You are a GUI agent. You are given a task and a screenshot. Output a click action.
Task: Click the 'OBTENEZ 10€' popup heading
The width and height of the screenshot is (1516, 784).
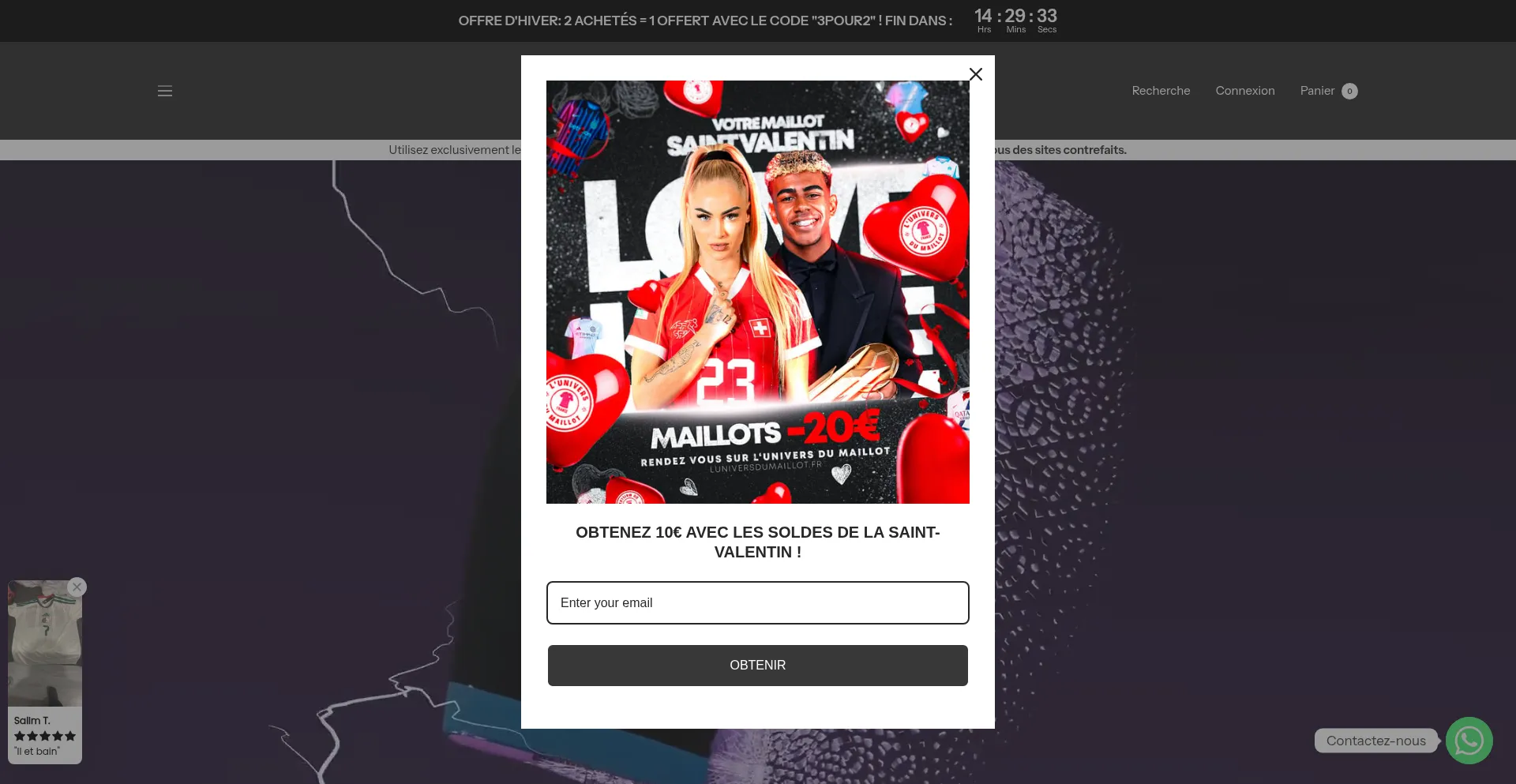click(758, 542)
